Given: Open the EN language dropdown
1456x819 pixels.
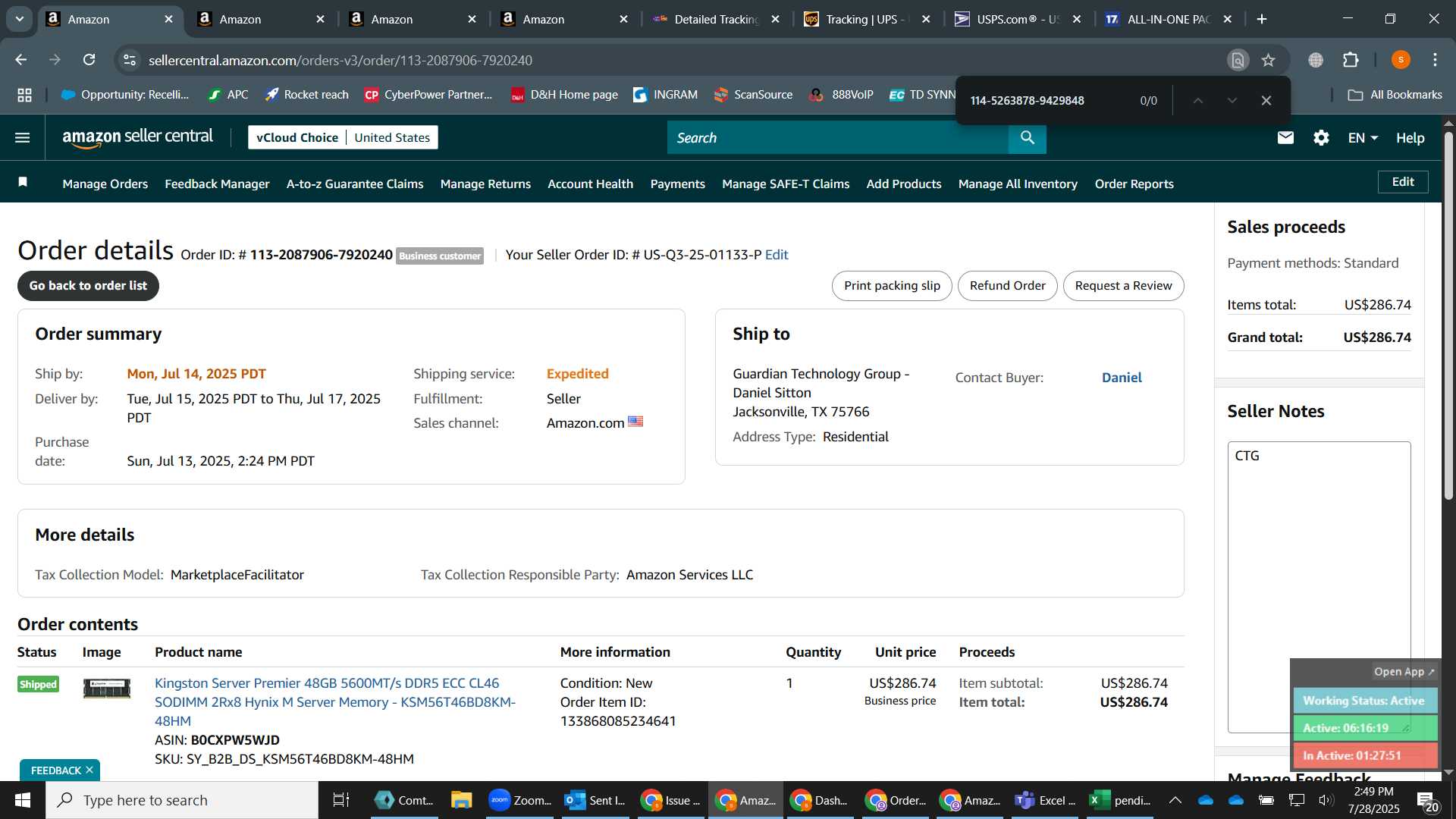Looking at the screenshot, I should click(1363, 137).
